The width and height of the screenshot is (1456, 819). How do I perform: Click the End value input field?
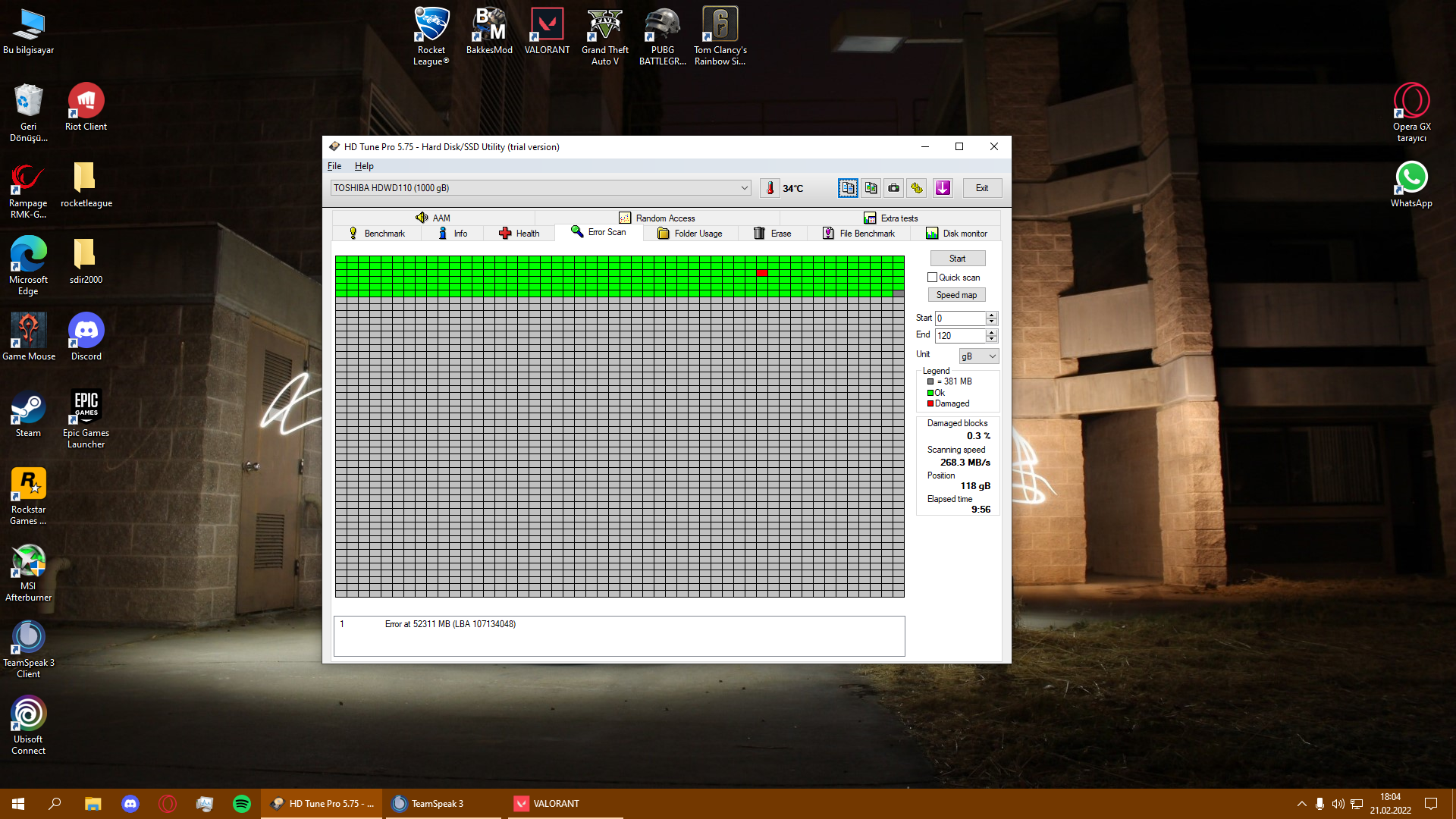click(x=959, y=336)
